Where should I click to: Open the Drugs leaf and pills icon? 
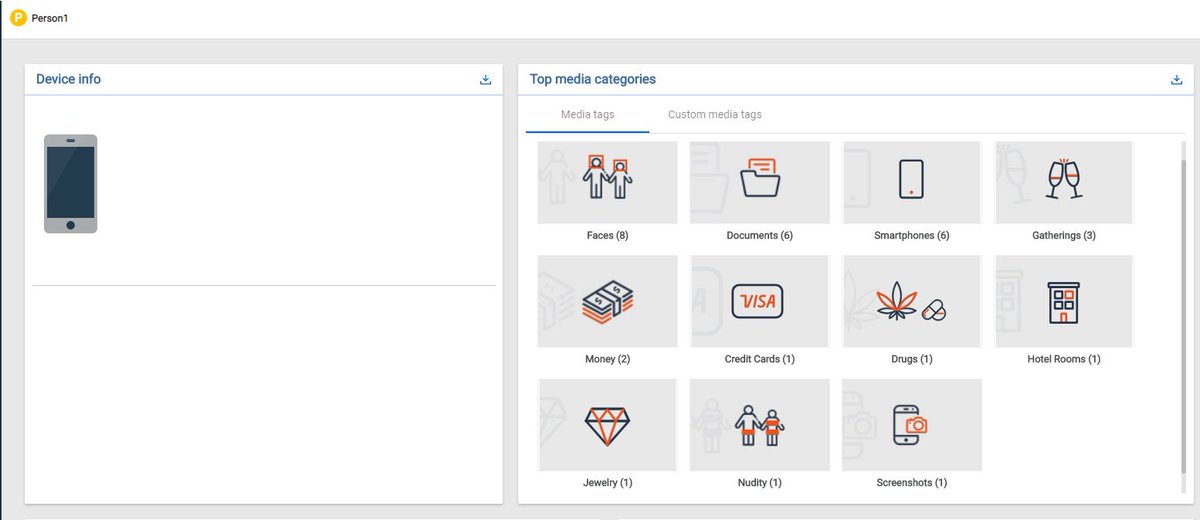tap(912, 301)
